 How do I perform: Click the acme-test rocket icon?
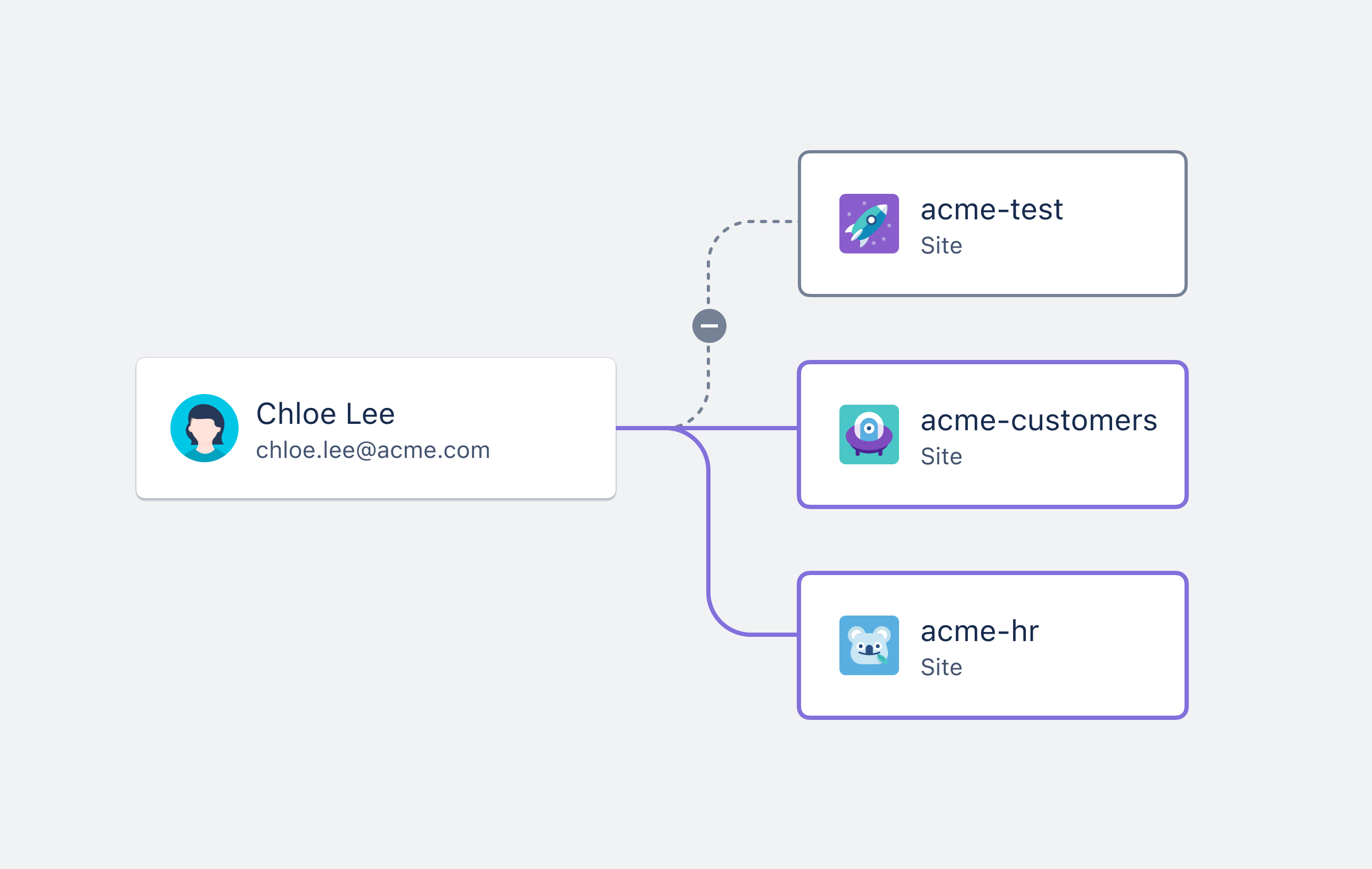coord(869,224)
